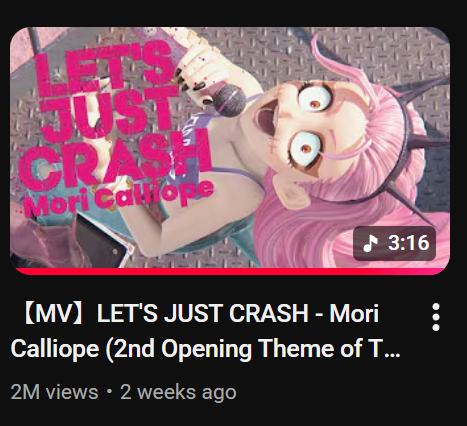467x426 pixels.
Task: Click the '2 weeks ago' upload date
Action: coord(178,392)
